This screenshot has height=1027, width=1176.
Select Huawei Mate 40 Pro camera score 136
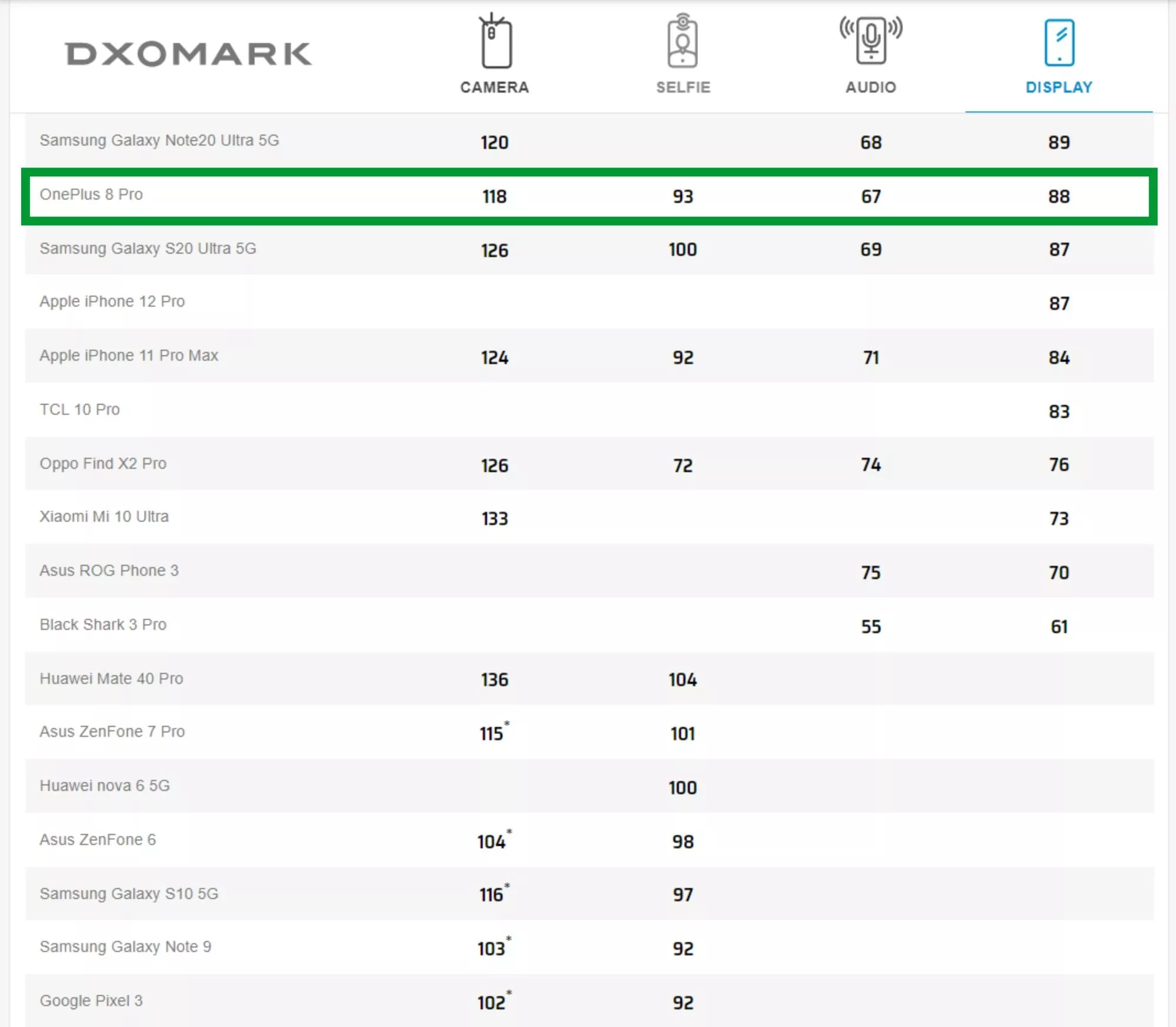[495, 681]
